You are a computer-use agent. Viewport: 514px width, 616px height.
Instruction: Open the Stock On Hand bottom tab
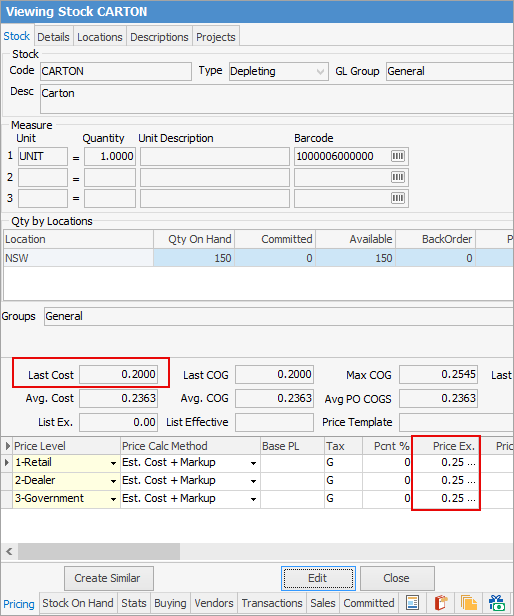78,603
